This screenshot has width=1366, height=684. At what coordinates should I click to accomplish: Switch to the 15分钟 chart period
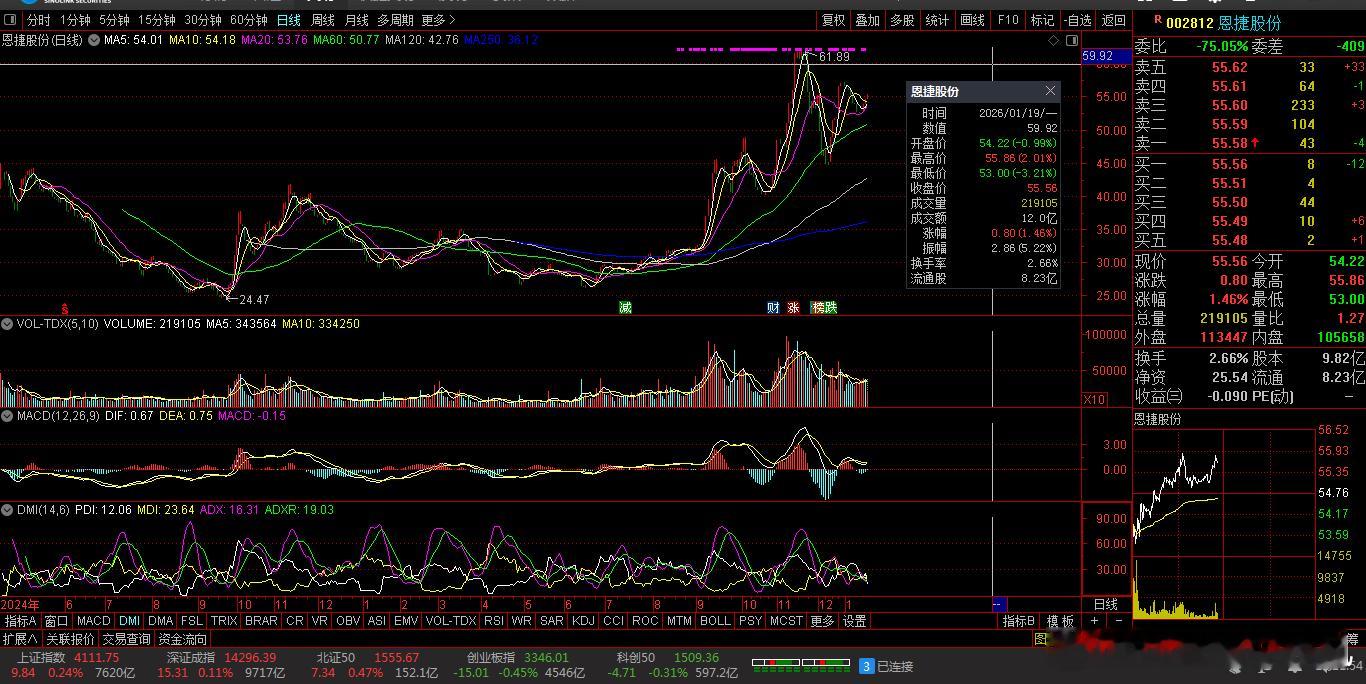coord(157,20)
